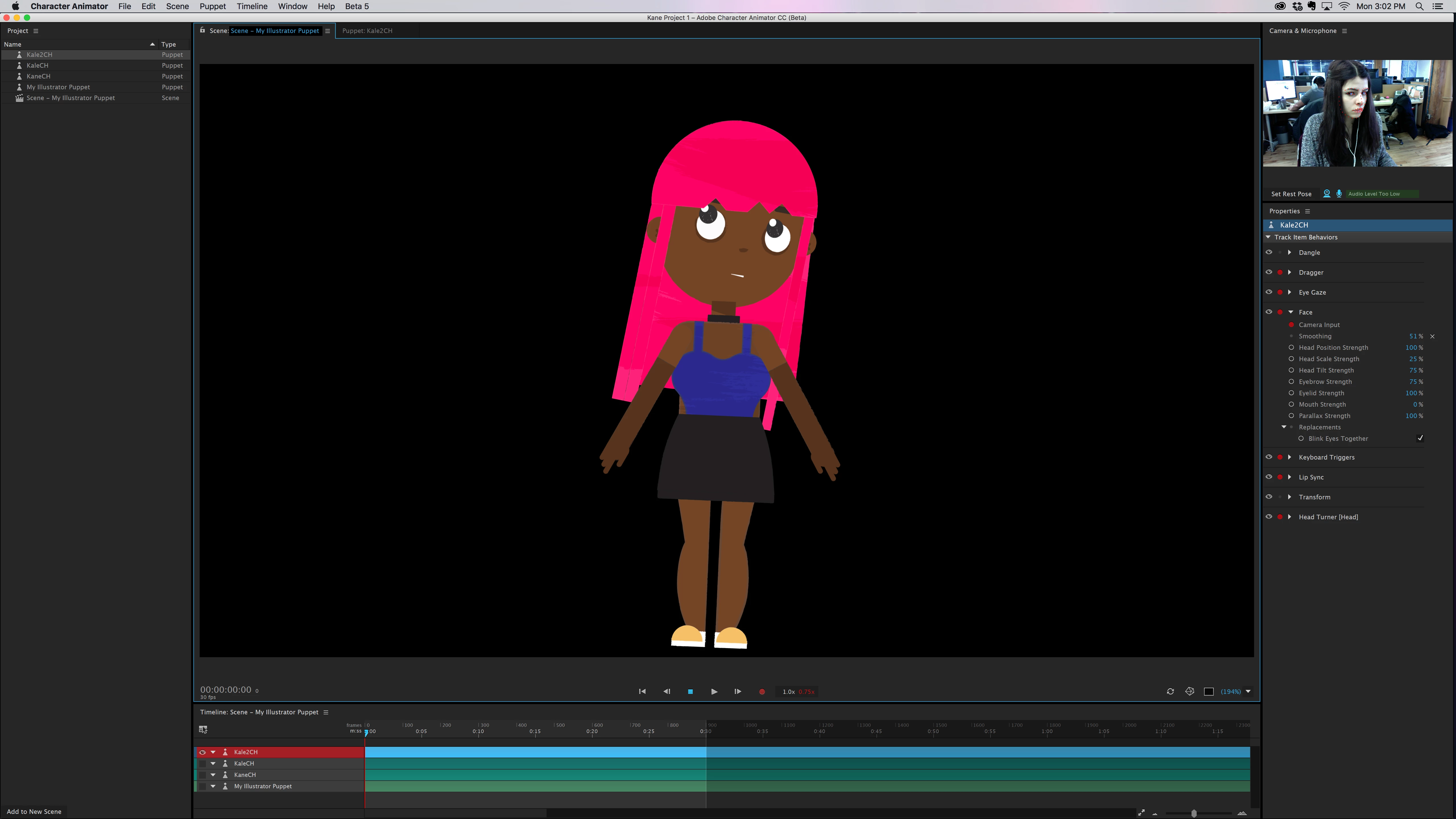Collapse the Face behavior section
This screenshot has width=1456, height=819.
tap(1291, 312)
